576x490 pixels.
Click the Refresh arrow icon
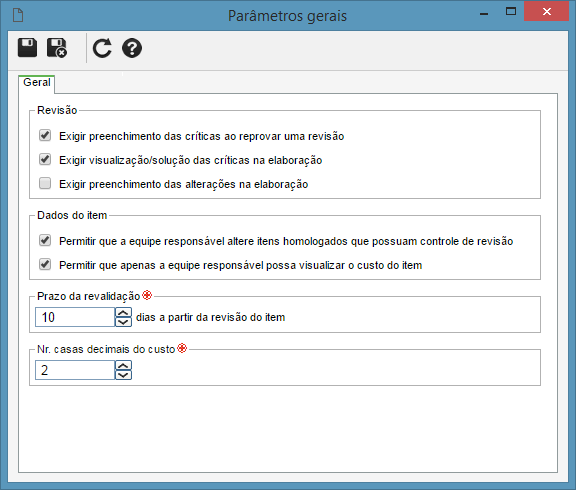pos(102,48)
